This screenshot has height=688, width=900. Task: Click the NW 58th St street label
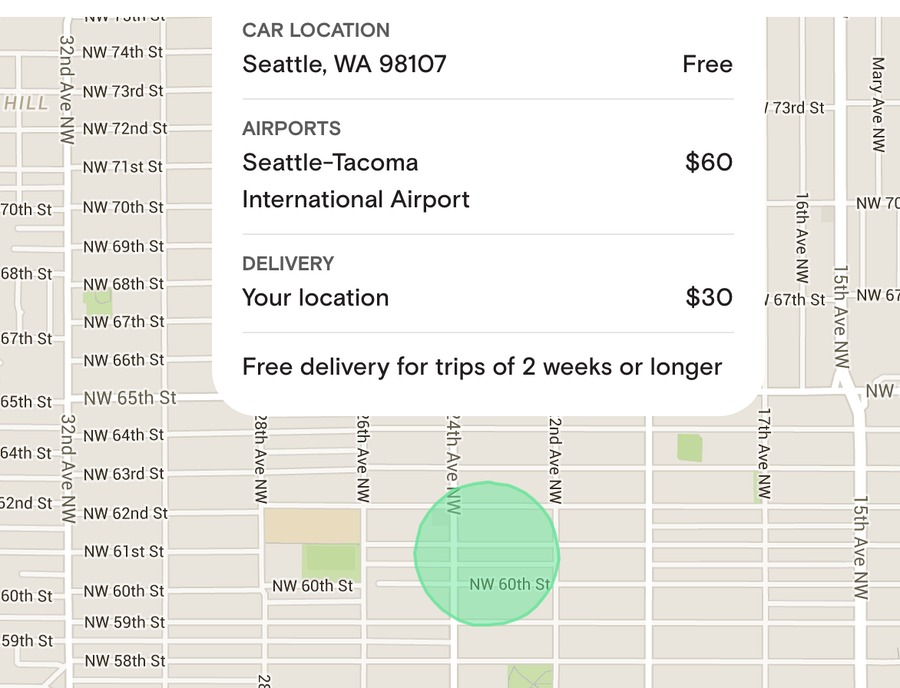coord(125,660)
